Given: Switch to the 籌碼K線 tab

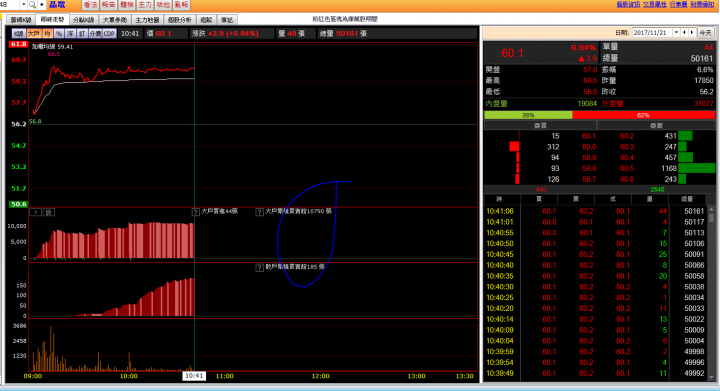Looking at the screenshot, I should tap(21, 20).
